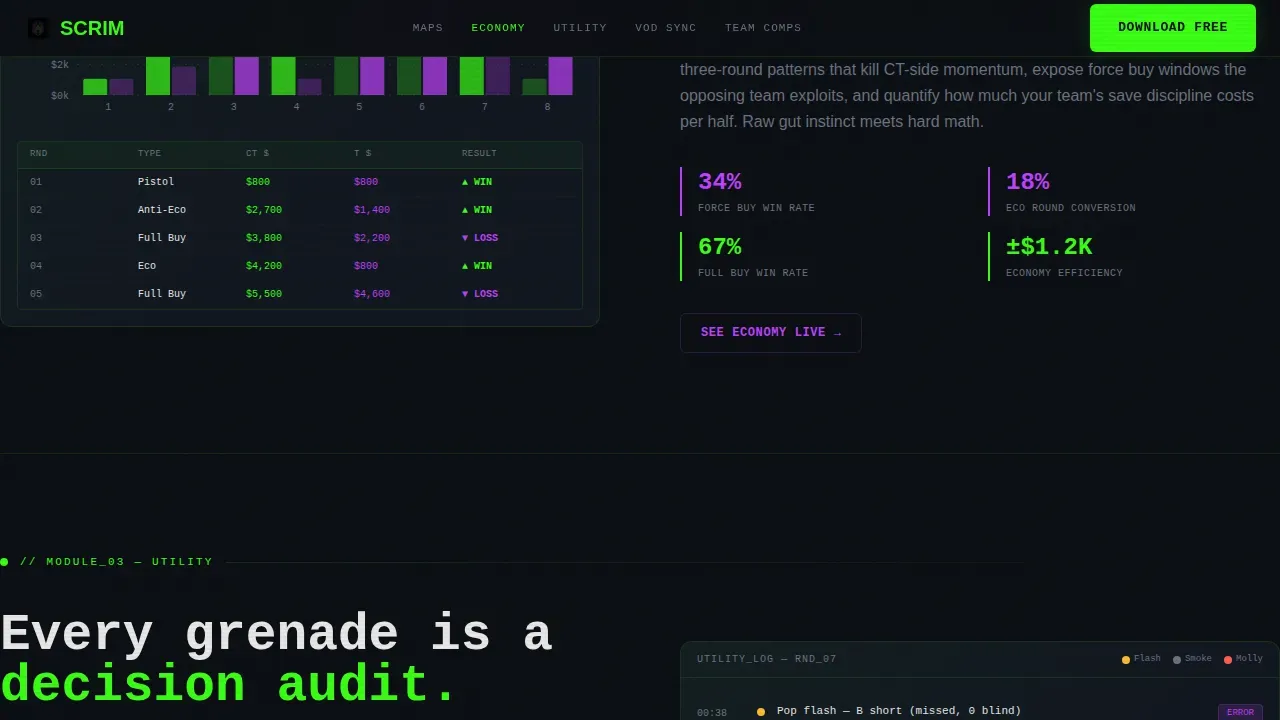Image resolution: width=1280 pixels, height=720 pixels.
Task: Click the $4,600 T money value
Action: click(x=372, y=294)
